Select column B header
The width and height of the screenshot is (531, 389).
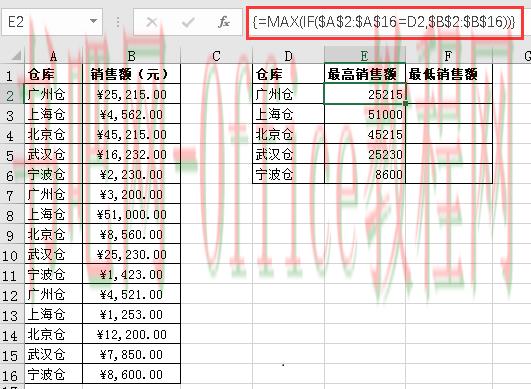coord(131,56)
